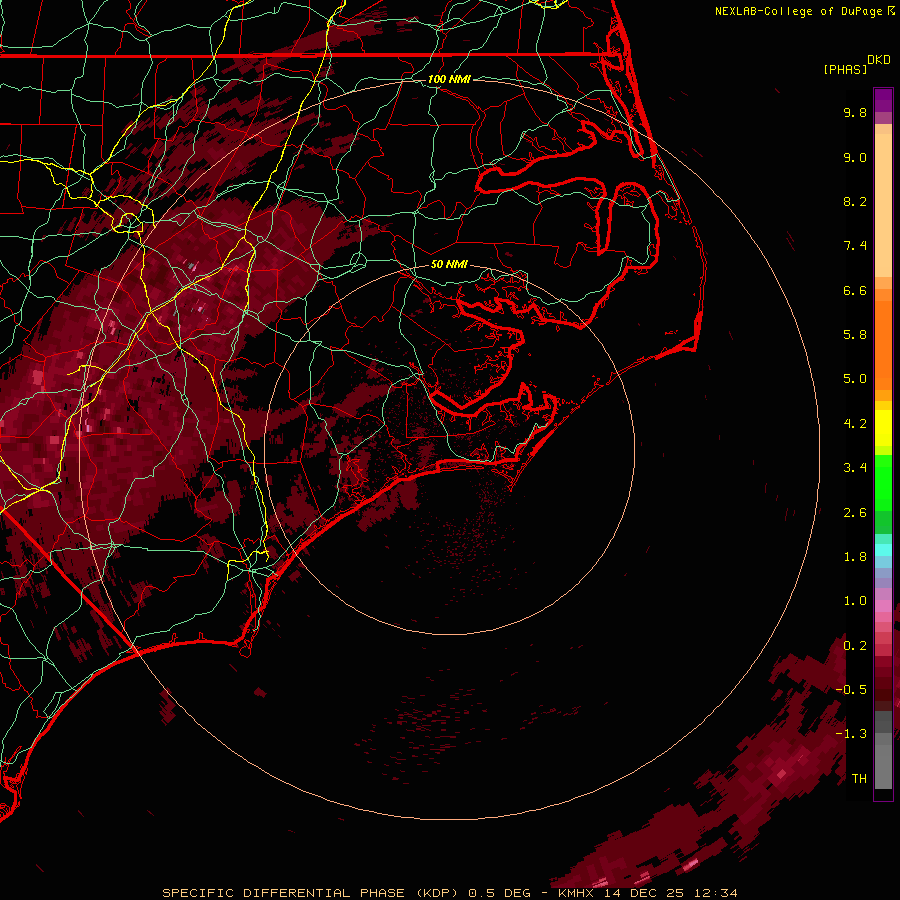Click the 9.0 value on the color scale
The height and width of the screenshot is (900, 900).
pyautogui.click(x=855, y=157)
